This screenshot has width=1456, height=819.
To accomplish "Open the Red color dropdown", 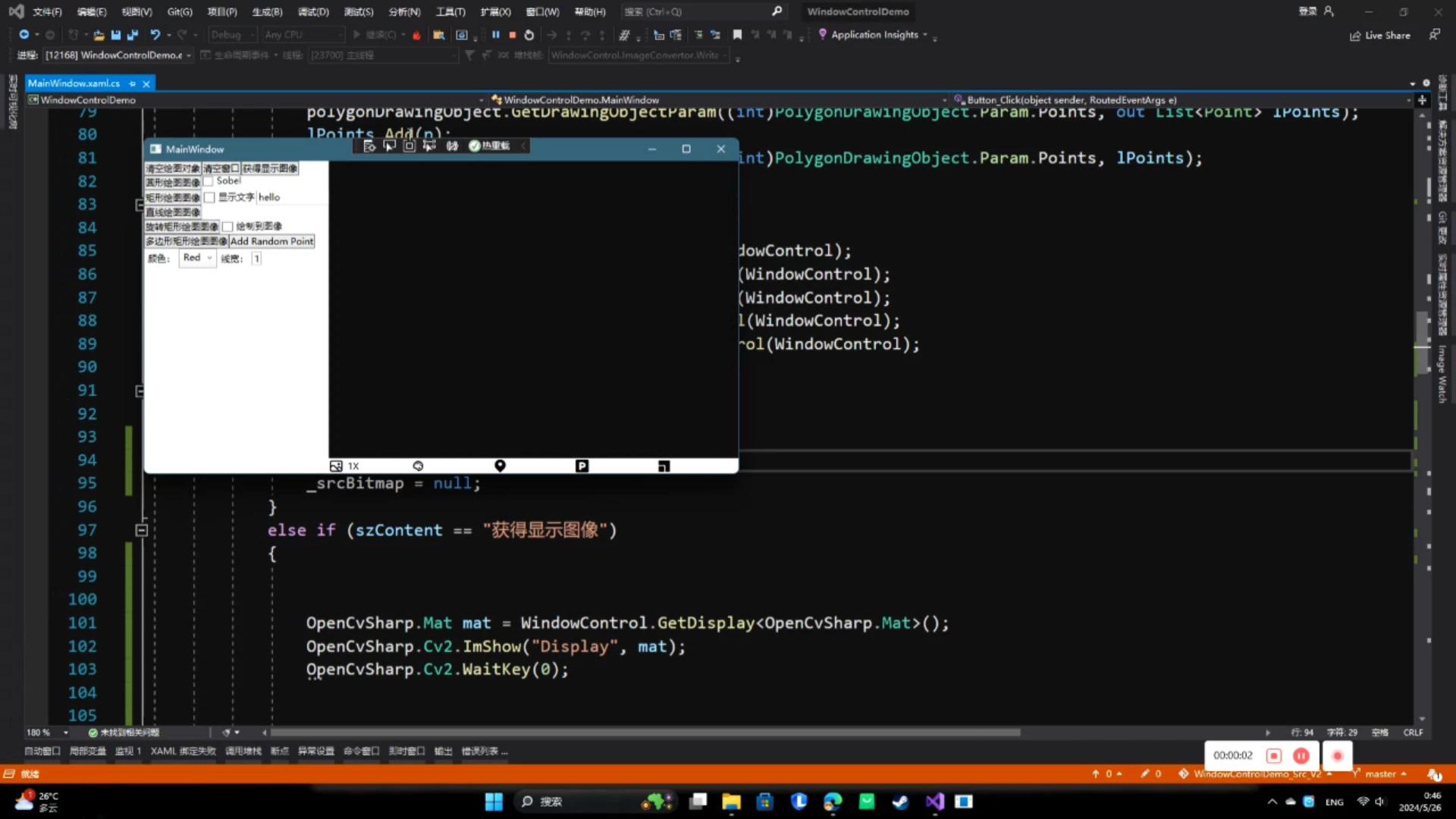I will coord(198,258).
